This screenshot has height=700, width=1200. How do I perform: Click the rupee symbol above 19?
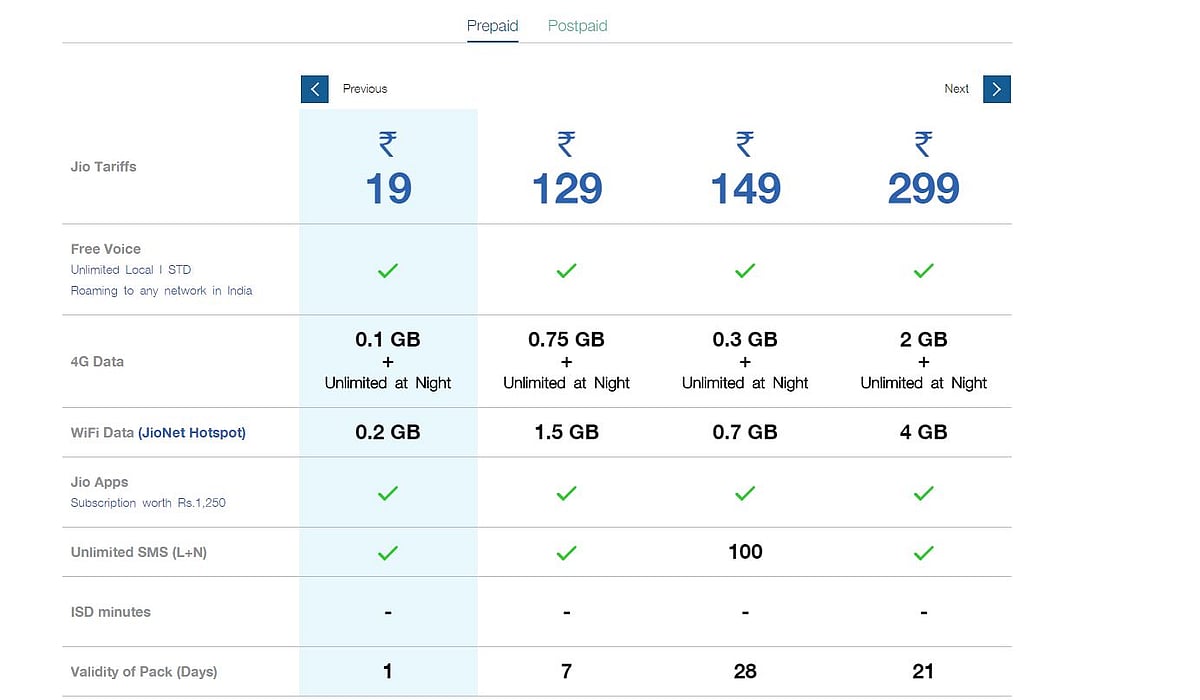click(x=388, y=145)
